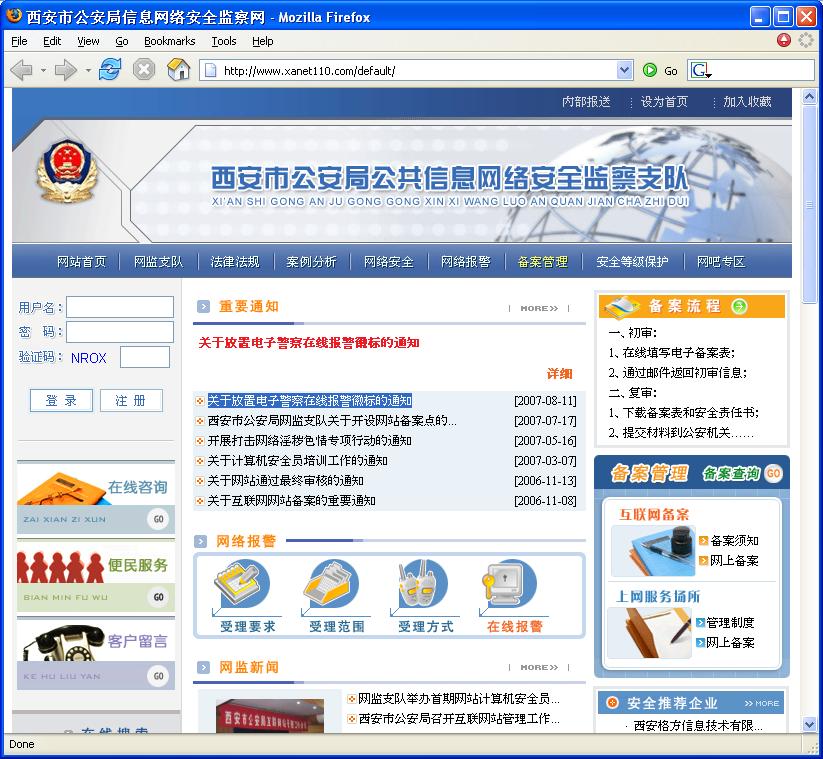
Task: Click 设为首页 link in header
Action: click(664, 102)
